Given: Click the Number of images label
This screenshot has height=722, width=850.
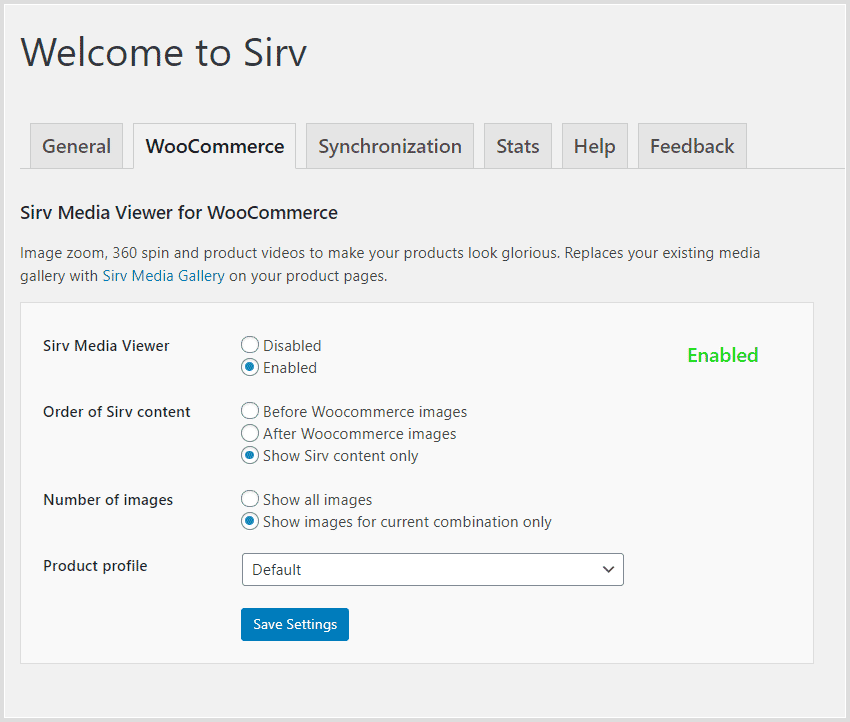Looking at the screenshot, I should 108,500.
